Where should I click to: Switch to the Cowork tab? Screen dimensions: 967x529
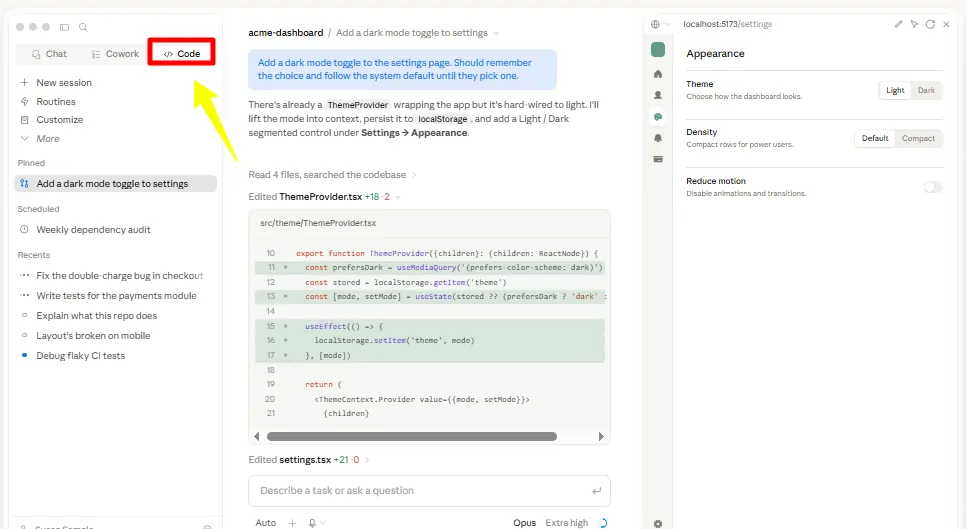pos(115,54)
